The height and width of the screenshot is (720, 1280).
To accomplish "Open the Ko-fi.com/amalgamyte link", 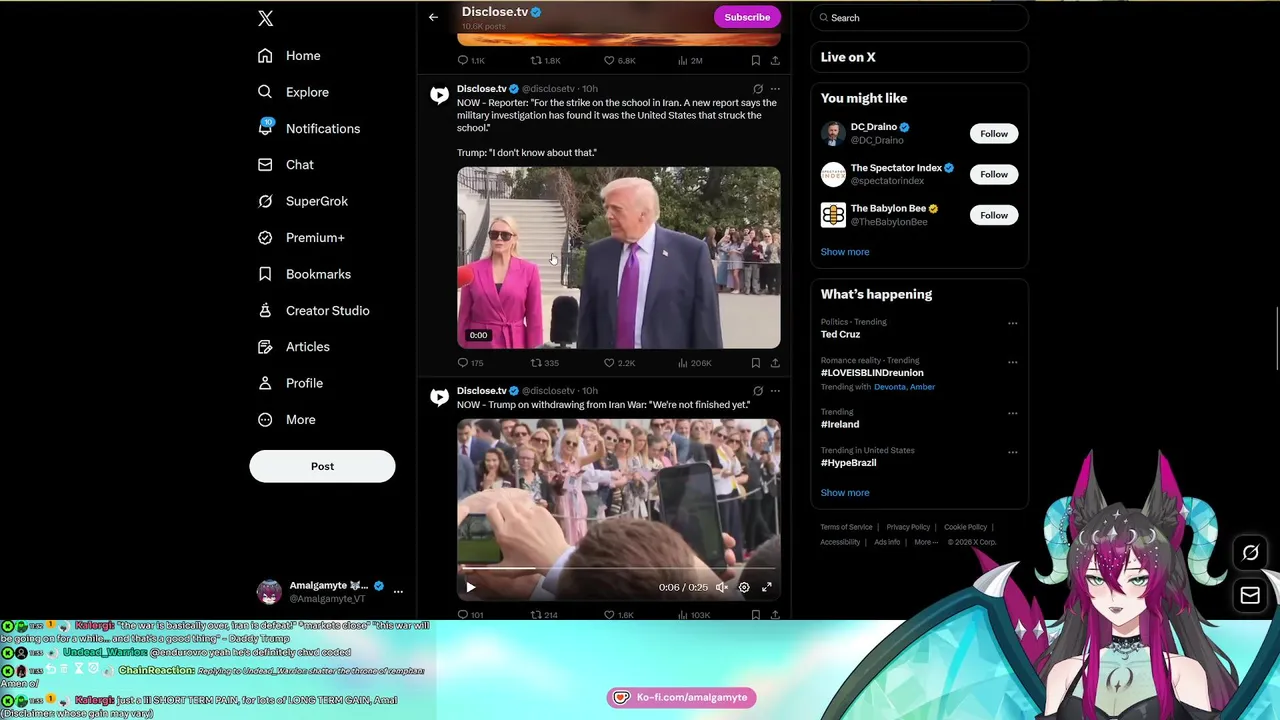I will coord(682,698).
